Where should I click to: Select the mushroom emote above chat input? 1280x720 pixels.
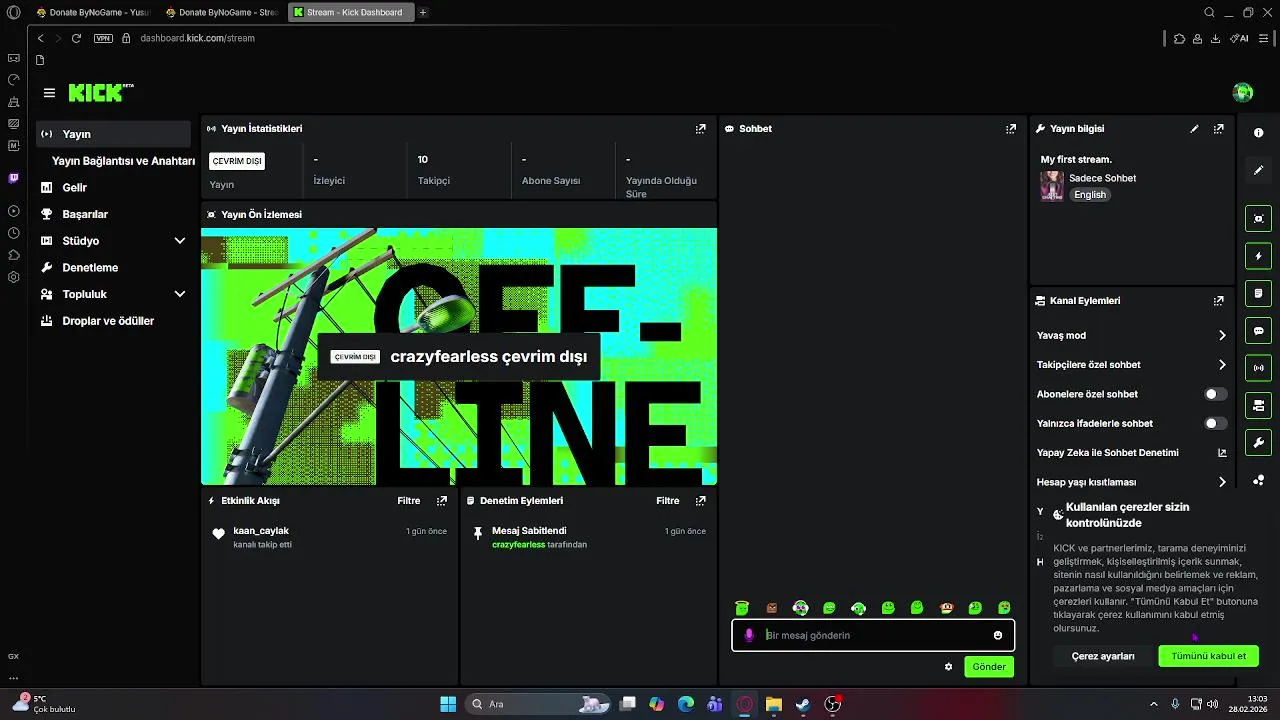946,608
